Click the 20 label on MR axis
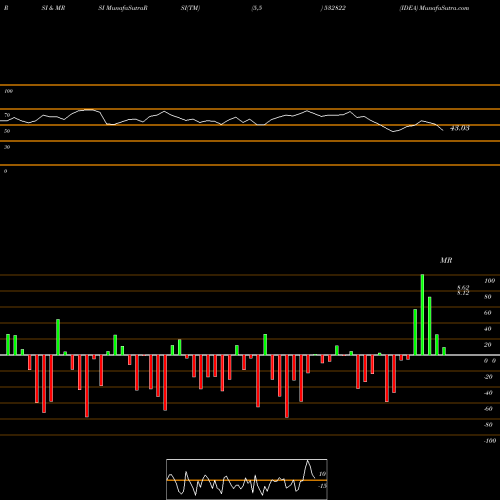Viewport: 500px width, 500px height. click(x=488, y=345)
